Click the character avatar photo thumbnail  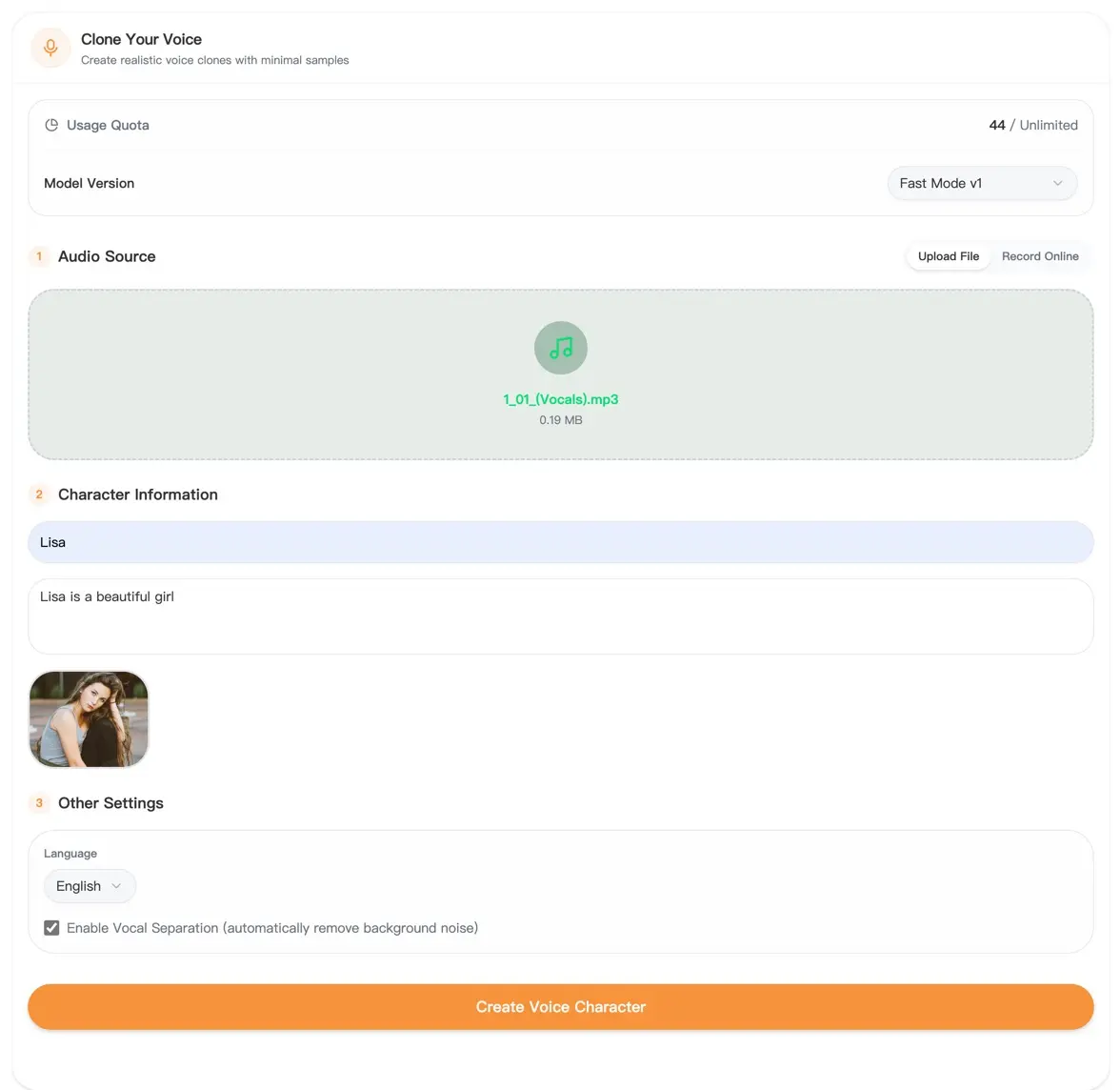point(90,719)
